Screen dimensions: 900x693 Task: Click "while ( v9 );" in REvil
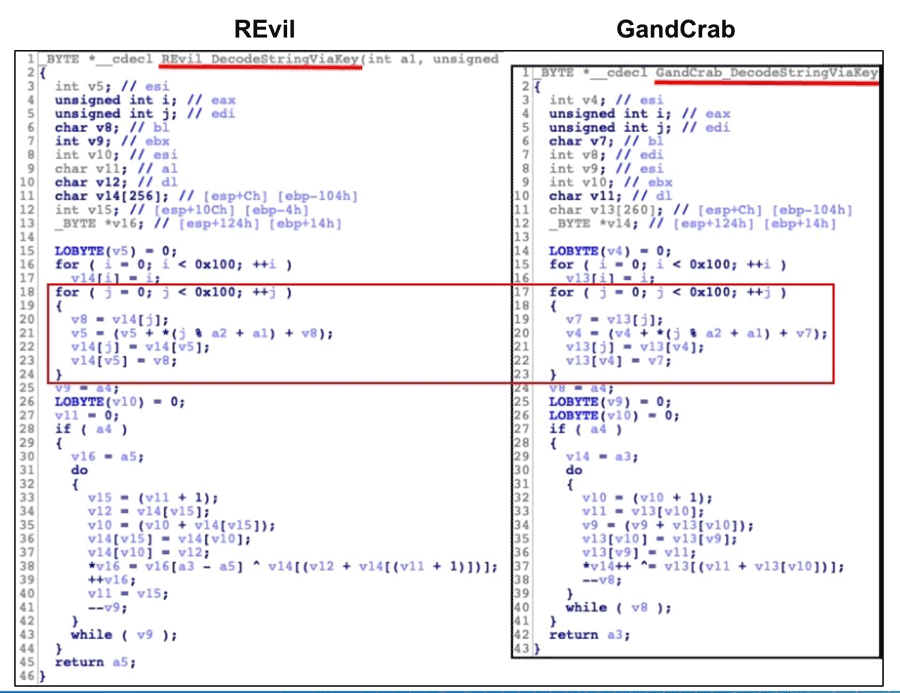pos(124,635)
